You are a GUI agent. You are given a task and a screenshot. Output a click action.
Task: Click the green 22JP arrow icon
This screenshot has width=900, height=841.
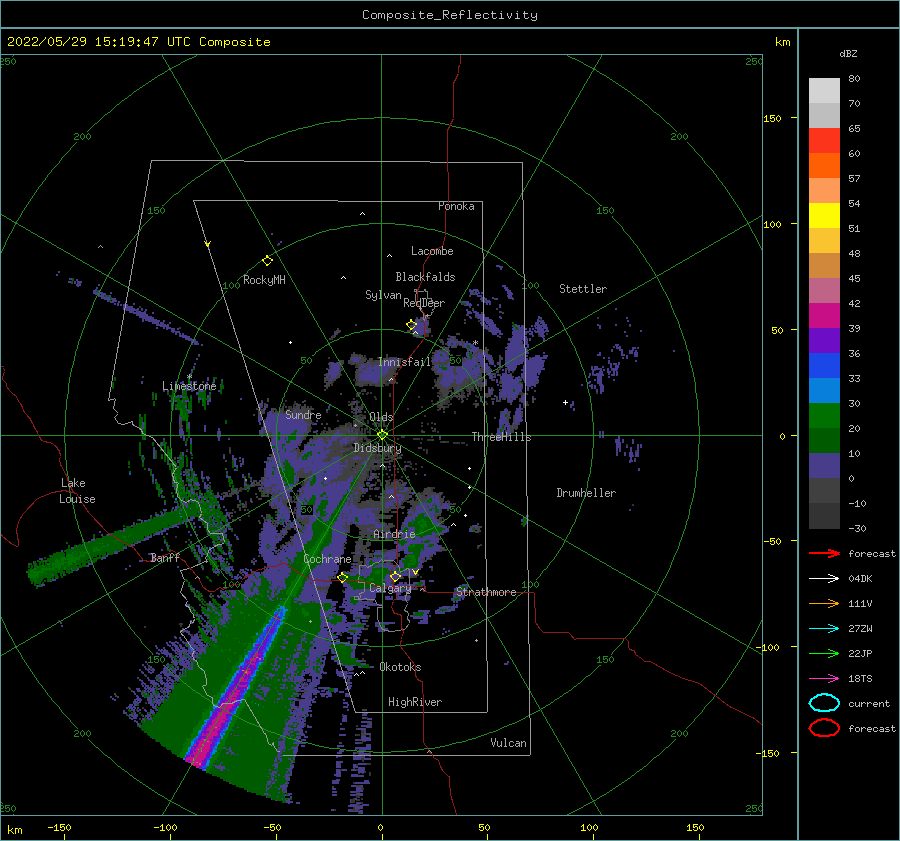coord(824,653)
